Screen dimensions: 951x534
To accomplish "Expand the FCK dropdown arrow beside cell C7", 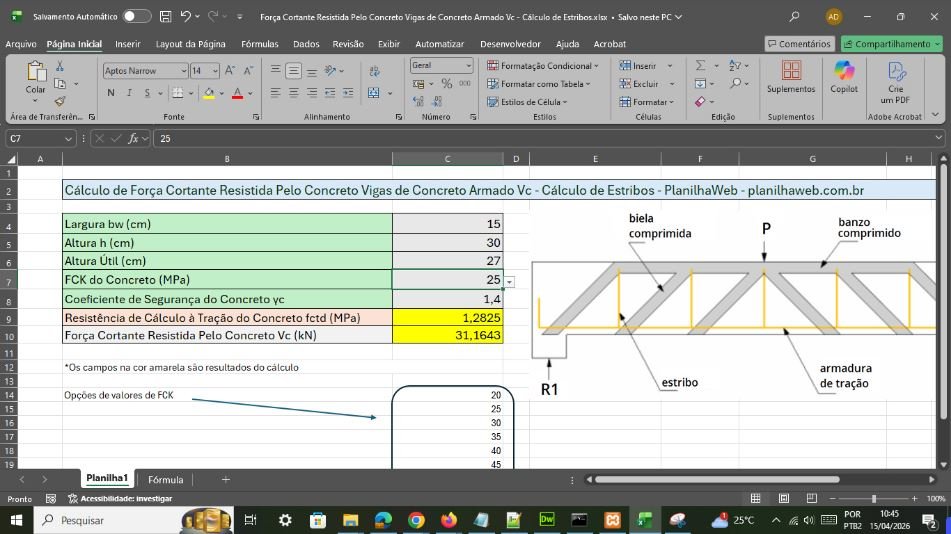I will tap(509, 282).
